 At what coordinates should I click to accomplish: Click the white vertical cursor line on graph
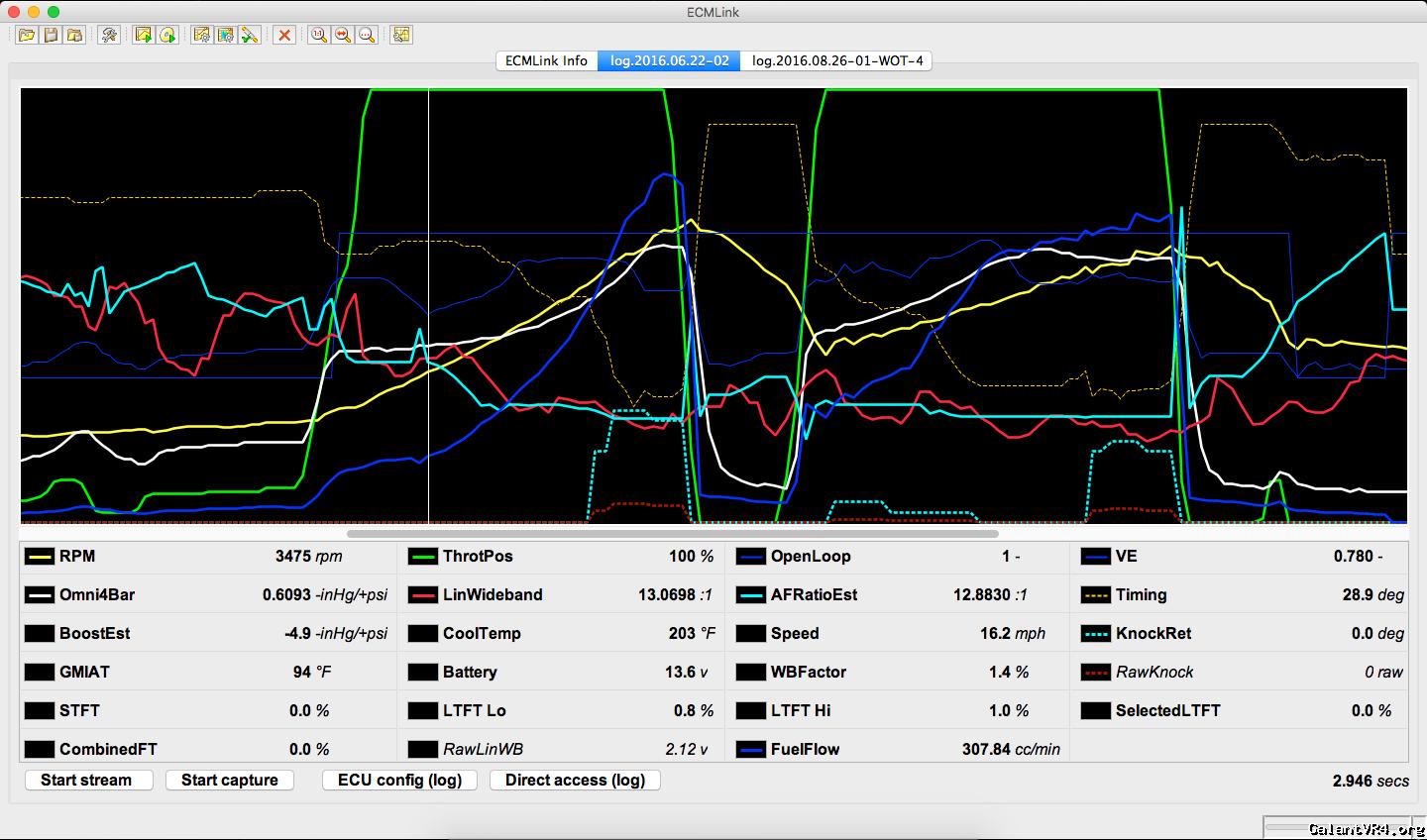[x=428, y=305]
